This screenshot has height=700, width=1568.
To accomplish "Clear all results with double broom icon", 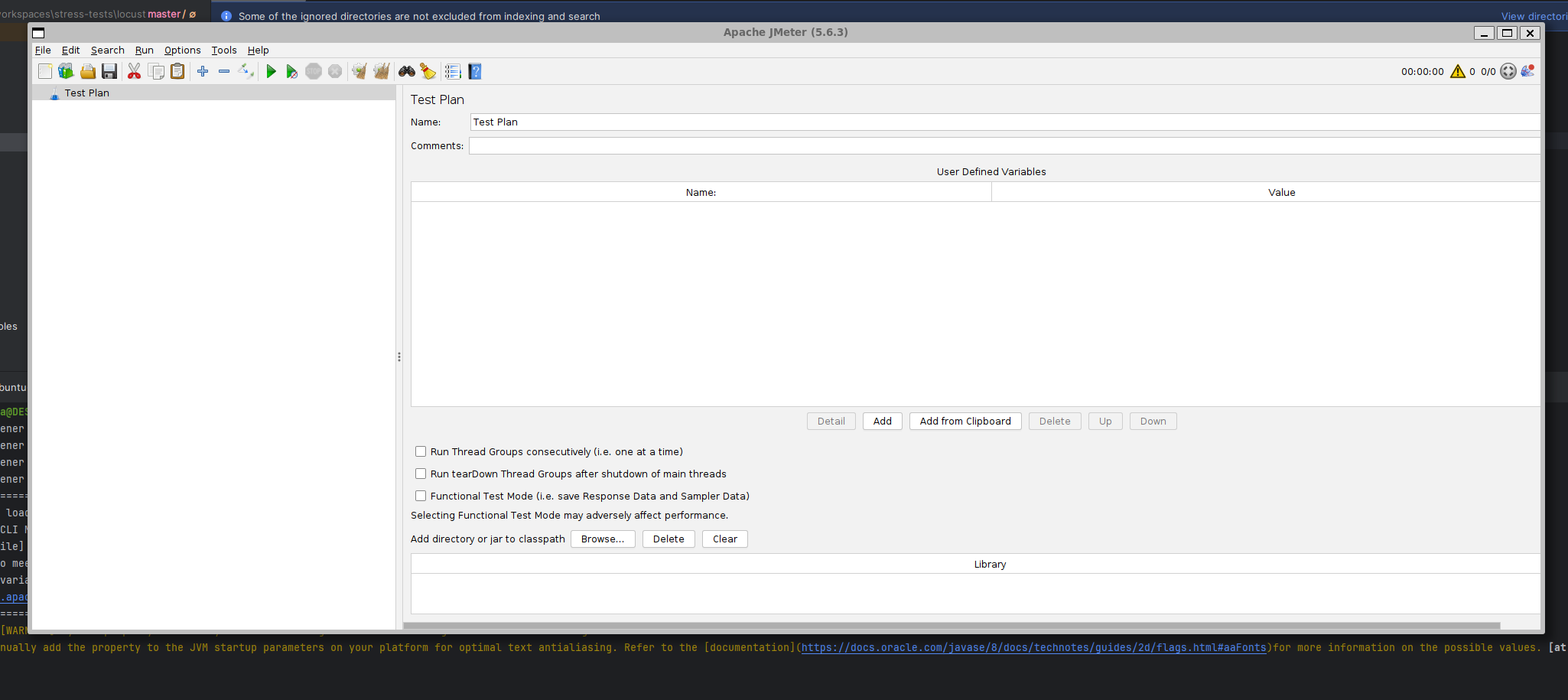I will point(382,71).
